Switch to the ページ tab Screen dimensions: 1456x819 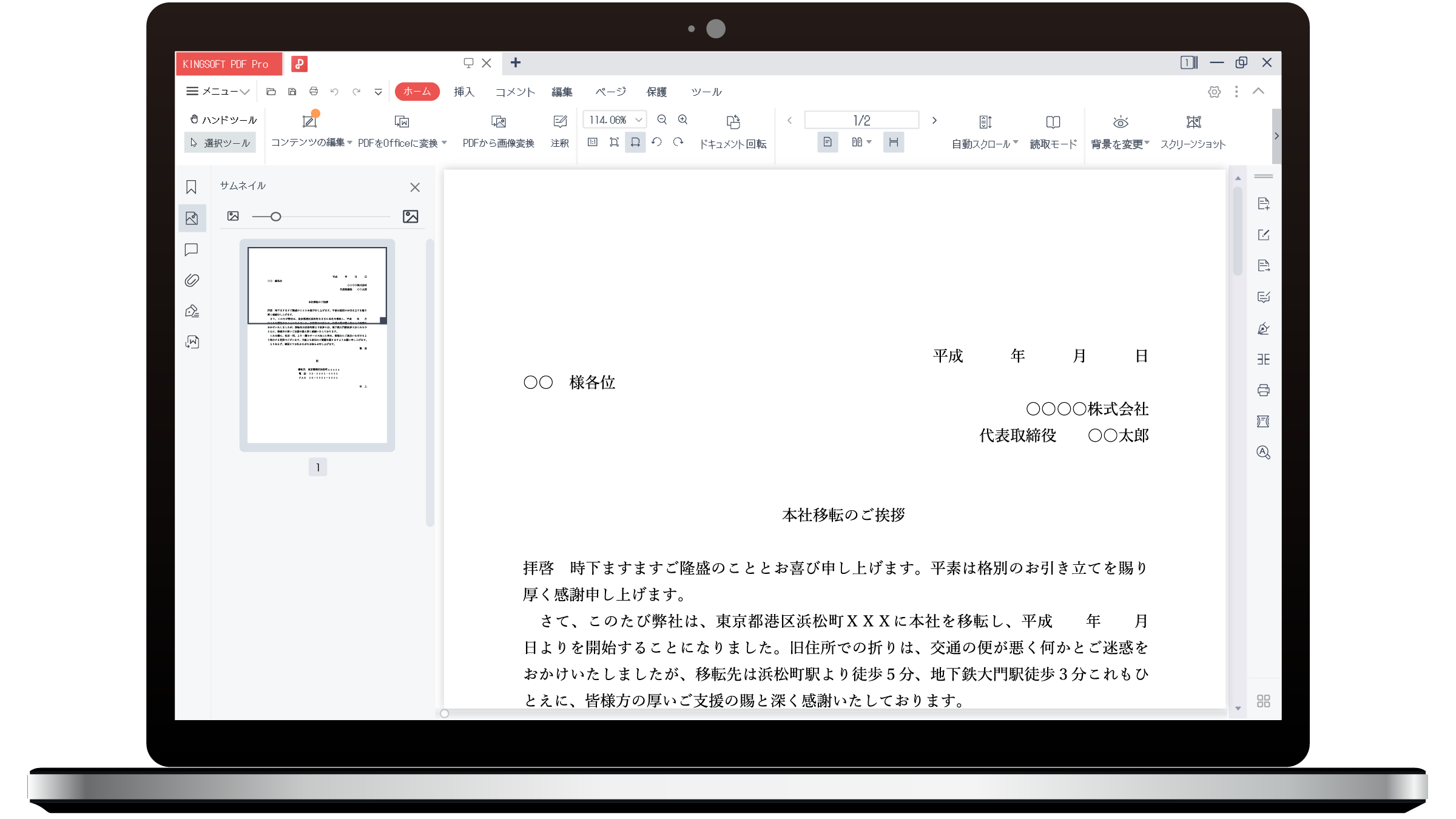(x=610, y=92)
